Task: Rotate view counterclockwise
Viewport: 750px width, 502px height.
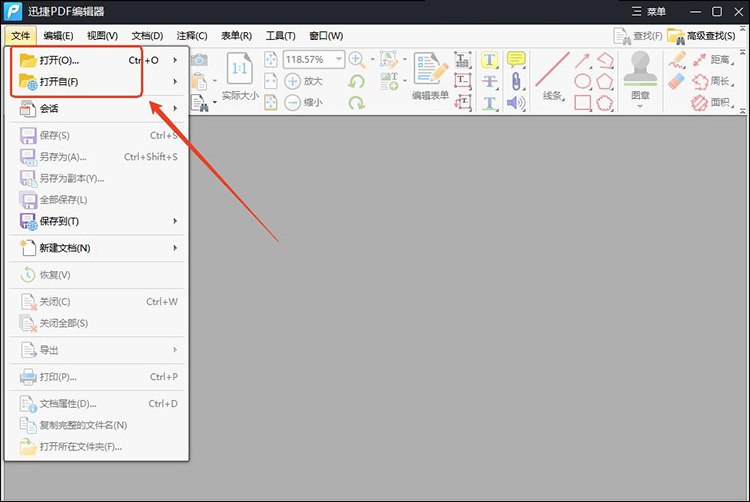Action: [x=356, y=81]
